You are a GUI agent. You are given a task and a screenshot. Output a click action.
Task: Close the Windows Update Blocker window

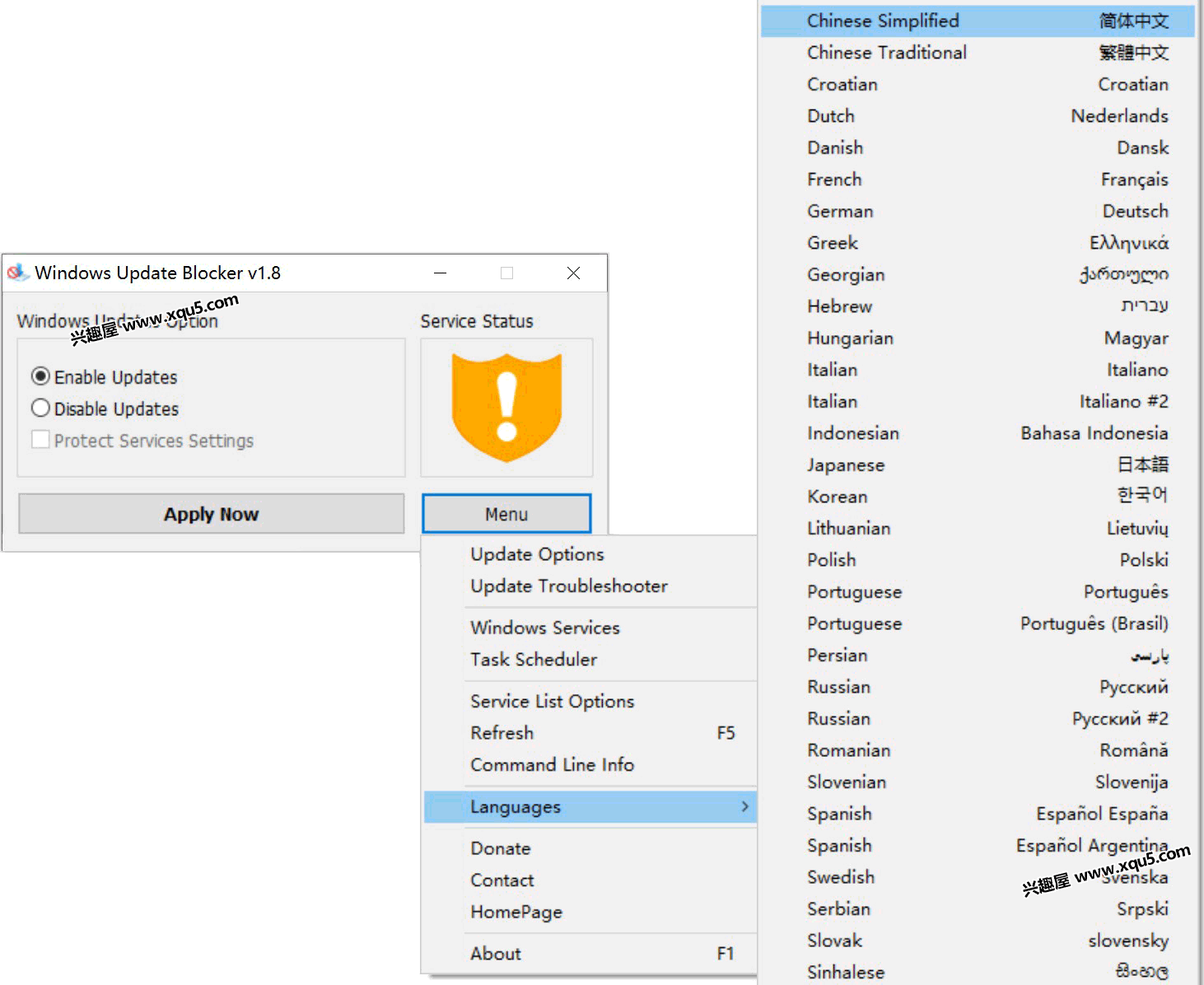(574, 273)
